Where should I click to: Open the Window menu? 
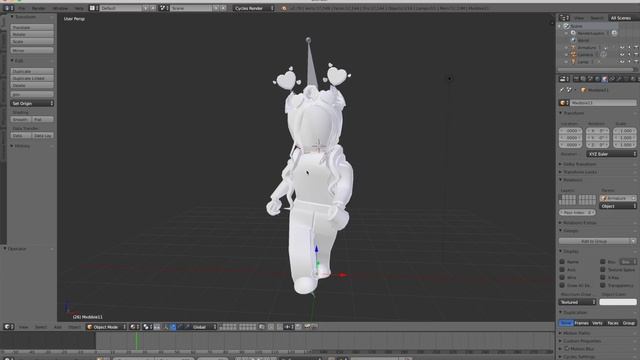pos(60,8)
